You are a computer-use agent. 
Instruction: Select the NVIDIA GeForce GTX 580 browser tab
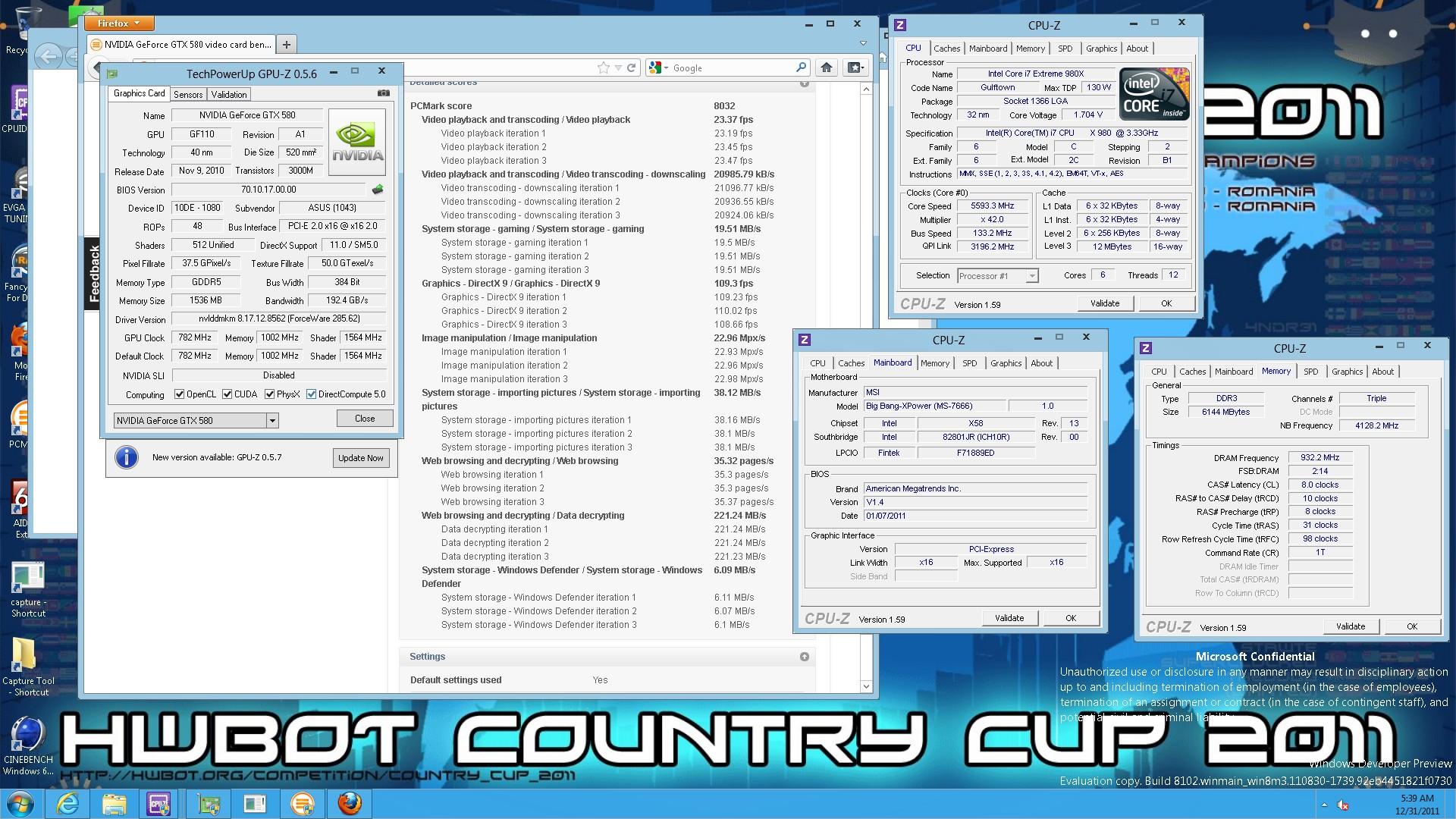click(182, 45)
